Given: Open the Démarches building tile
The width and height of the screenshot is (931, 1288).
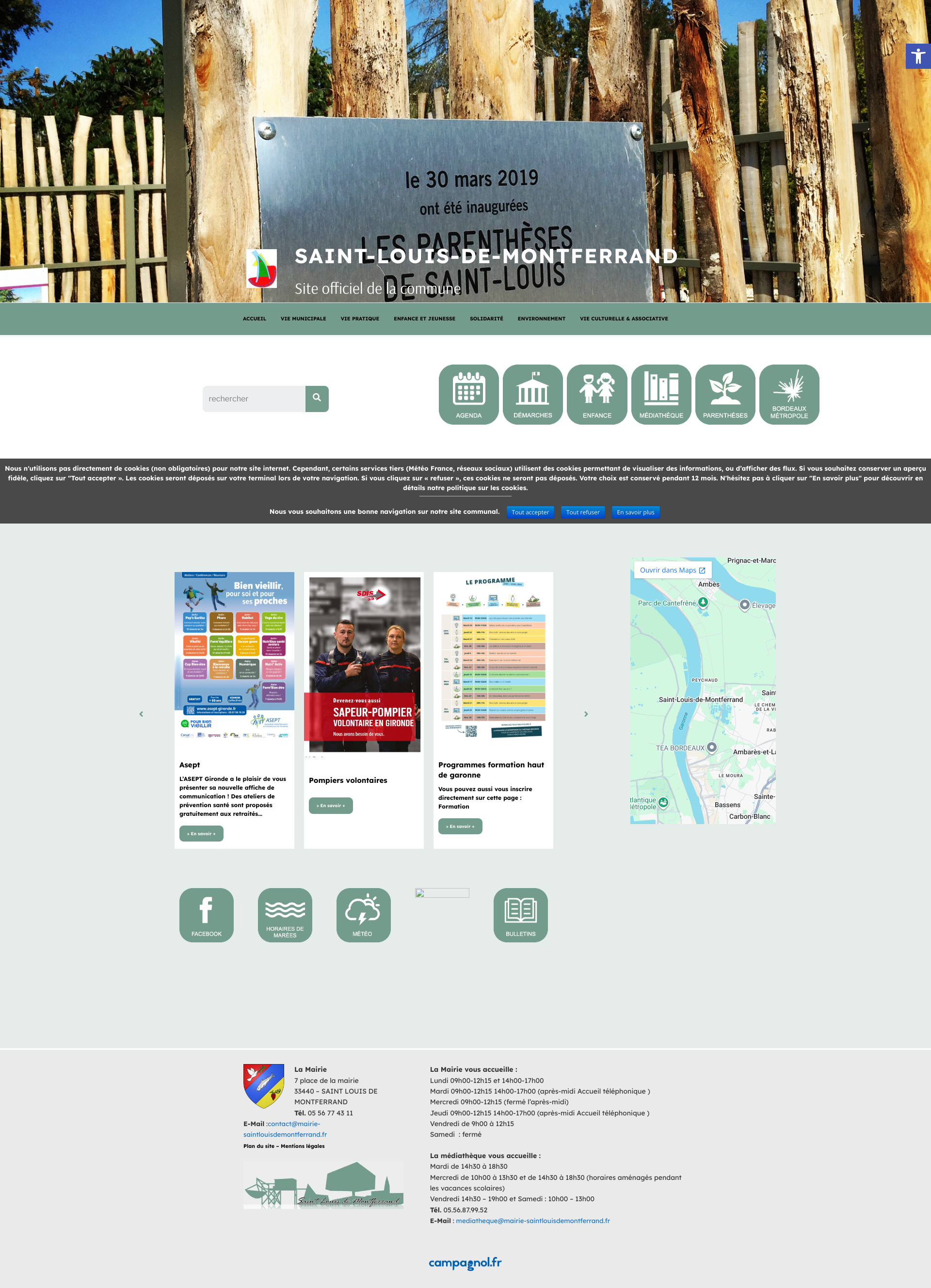Looking at the screenshot, I should click(x=533, y=394).
